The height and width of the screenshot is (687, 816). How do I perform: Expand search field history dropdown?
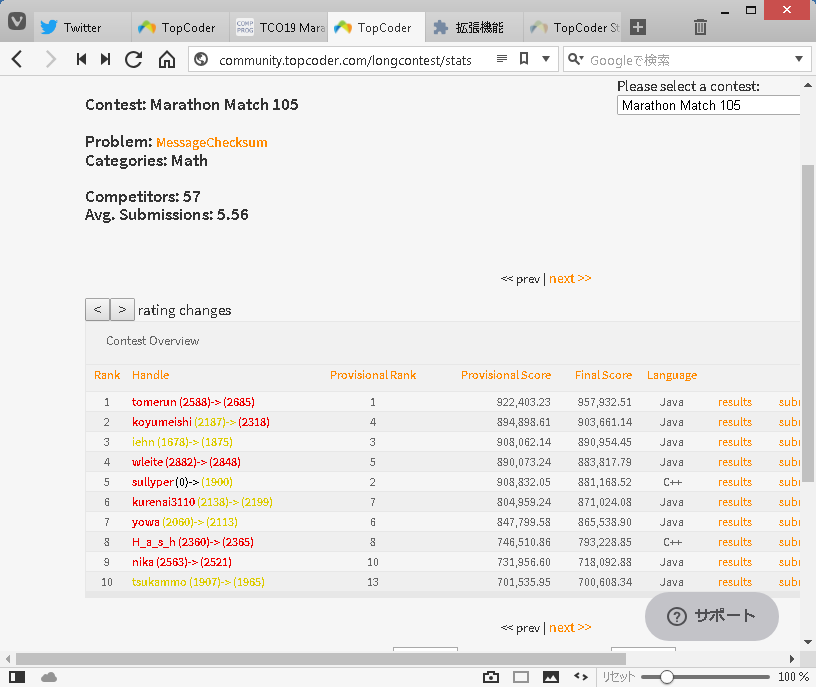(x=799, y=59)
